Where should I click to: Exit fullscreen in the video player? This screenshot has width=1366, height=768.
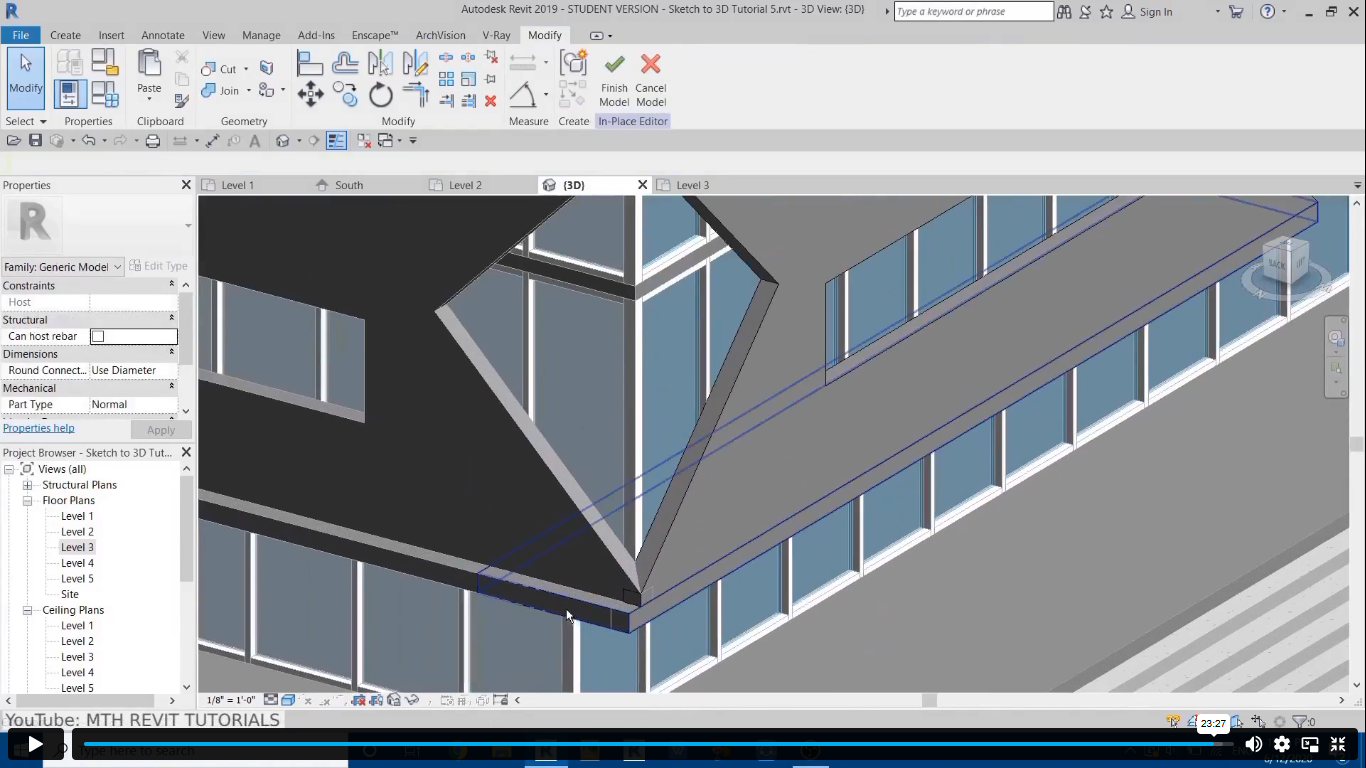[x=1338, y=744]
